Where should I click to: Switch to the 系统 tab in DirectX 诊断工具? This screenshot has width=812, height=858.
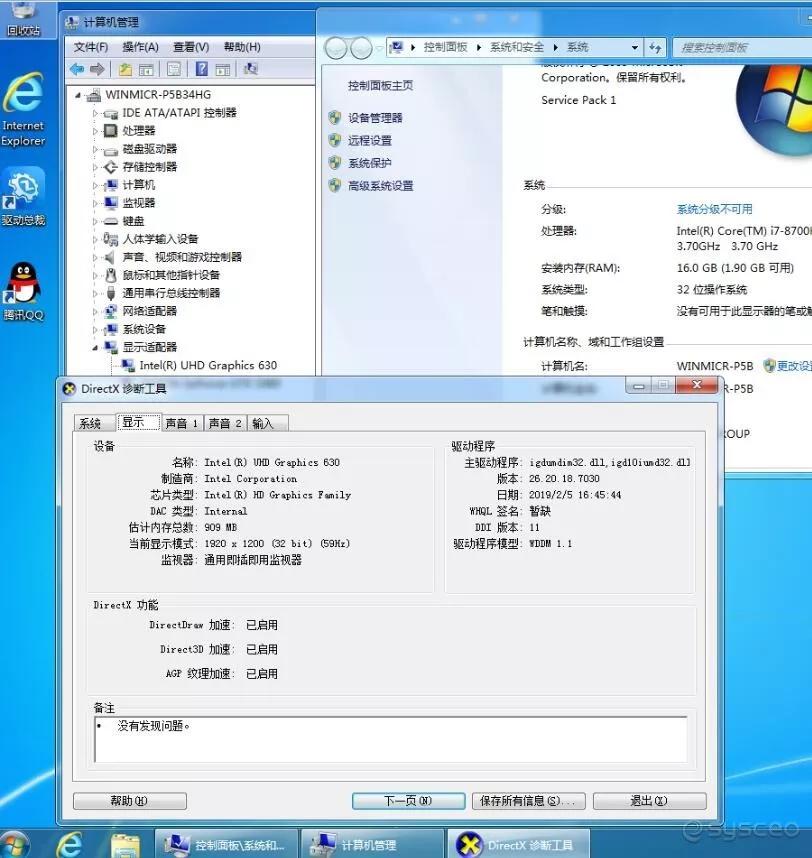91,422
